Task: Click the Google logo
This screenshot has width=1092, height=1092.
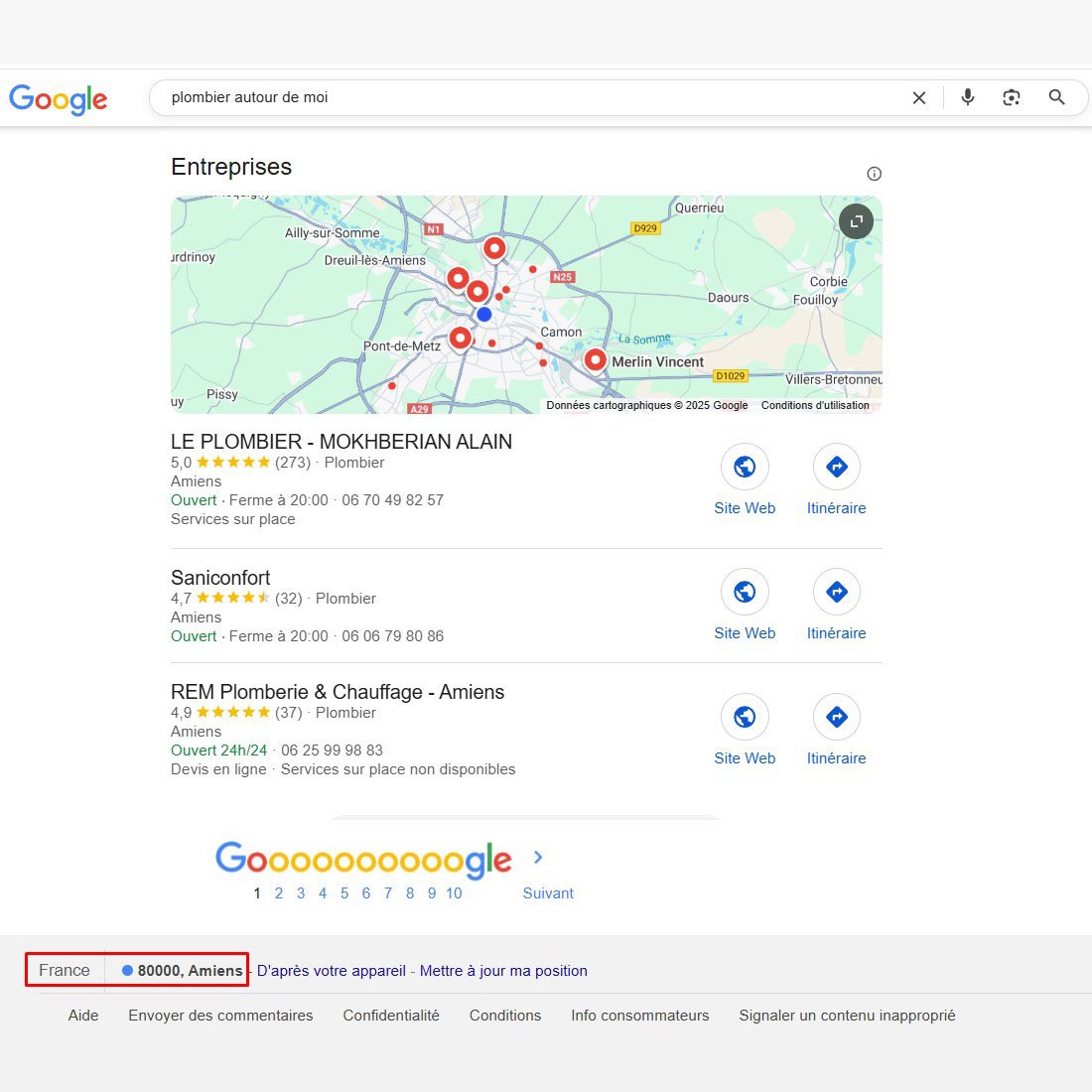Action: click(59, 99)
